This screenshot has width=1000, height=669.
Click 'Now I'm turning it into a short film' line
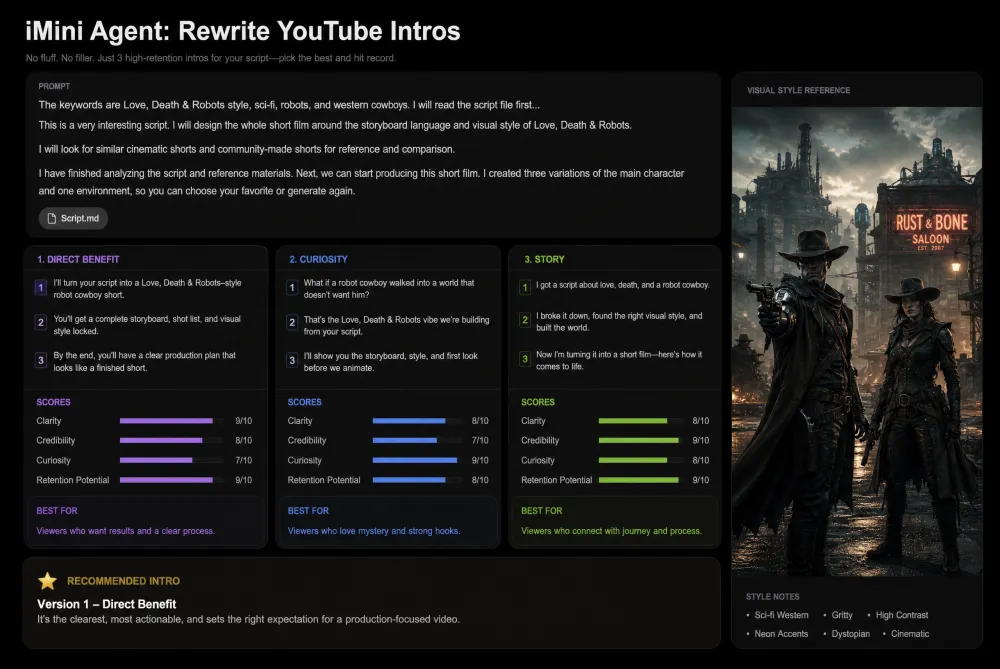pyautogui.click(x=619, y=360)
